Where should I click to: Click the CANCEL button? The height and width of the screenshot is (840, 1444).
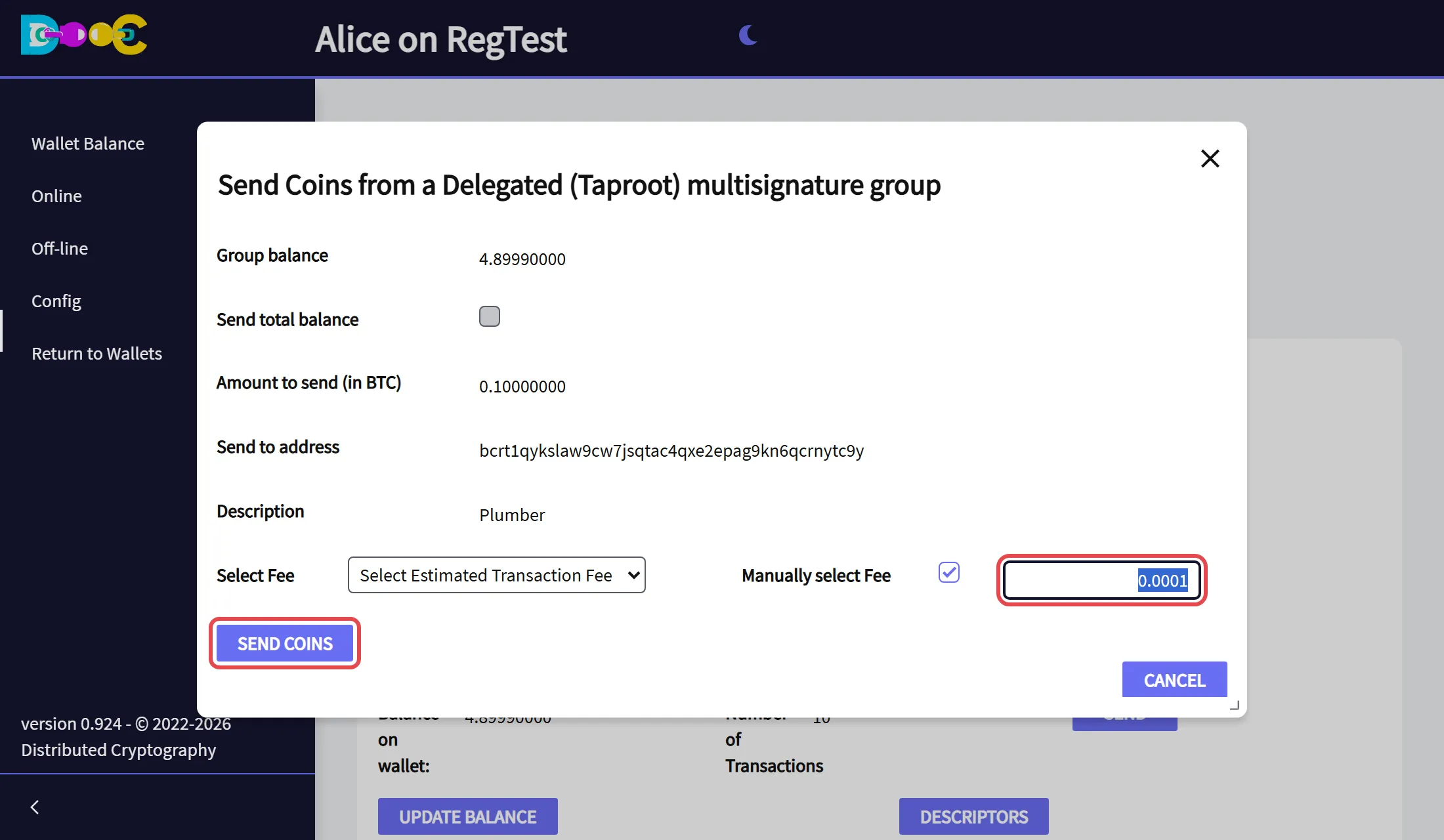(1175, 680)
